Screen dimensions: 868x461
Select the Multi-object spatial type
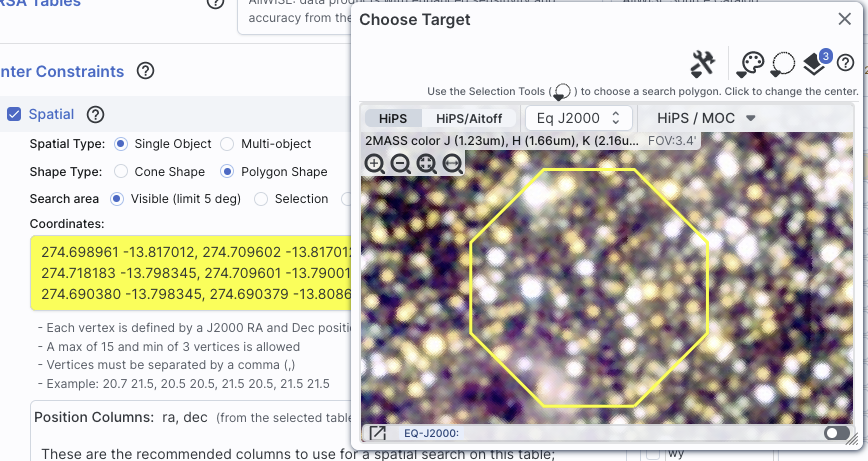click(x=227, y=144)
